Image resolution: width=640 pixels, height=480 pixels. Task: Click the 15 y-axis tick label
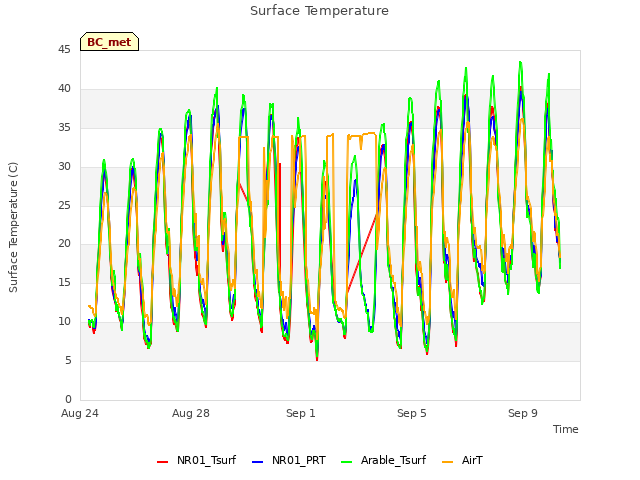pos(64,282)
